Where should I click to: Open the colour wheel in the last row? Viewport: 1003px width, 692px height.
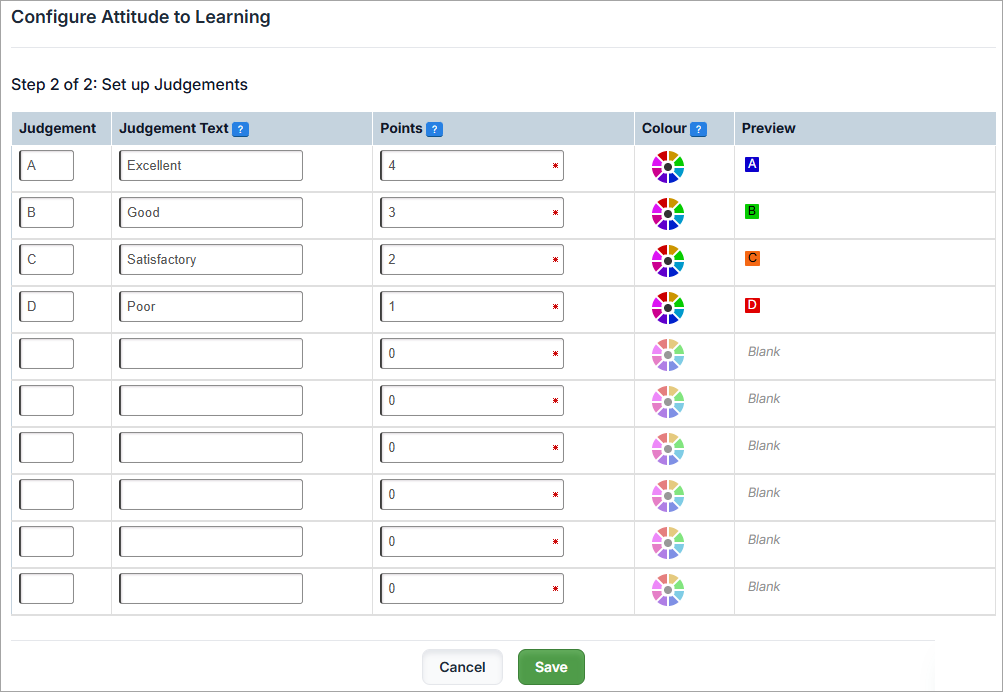click(667, 590)
